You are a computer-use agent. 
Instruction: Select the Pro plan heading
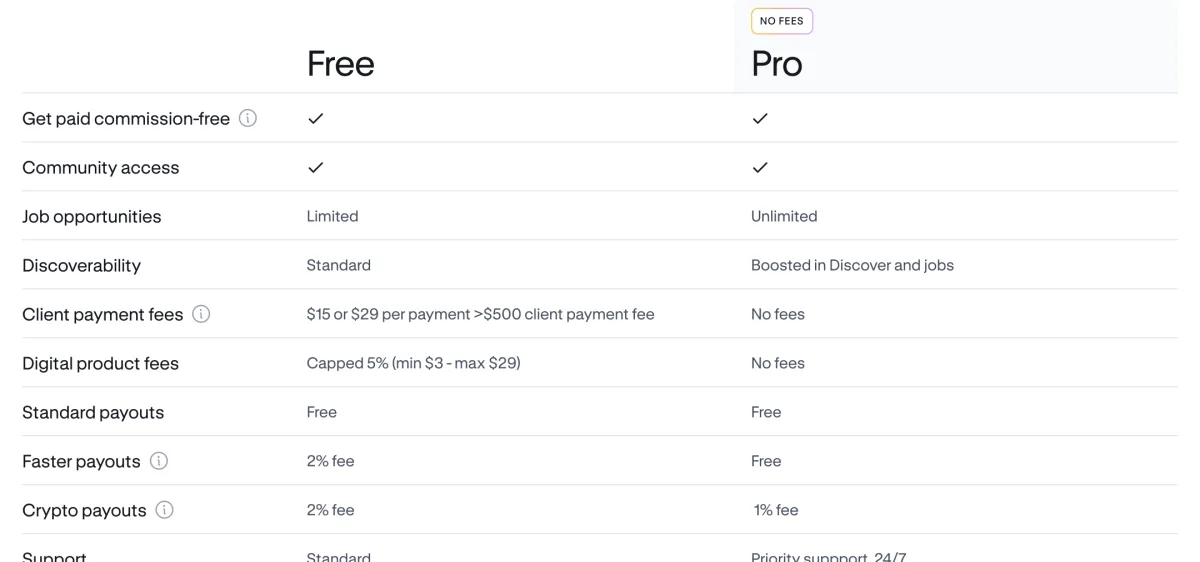point(777,64)
